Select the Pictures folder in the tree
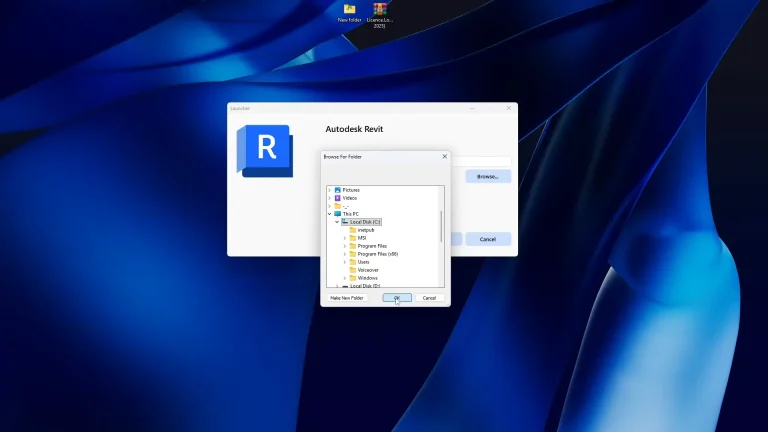 (x=351, y=190)
